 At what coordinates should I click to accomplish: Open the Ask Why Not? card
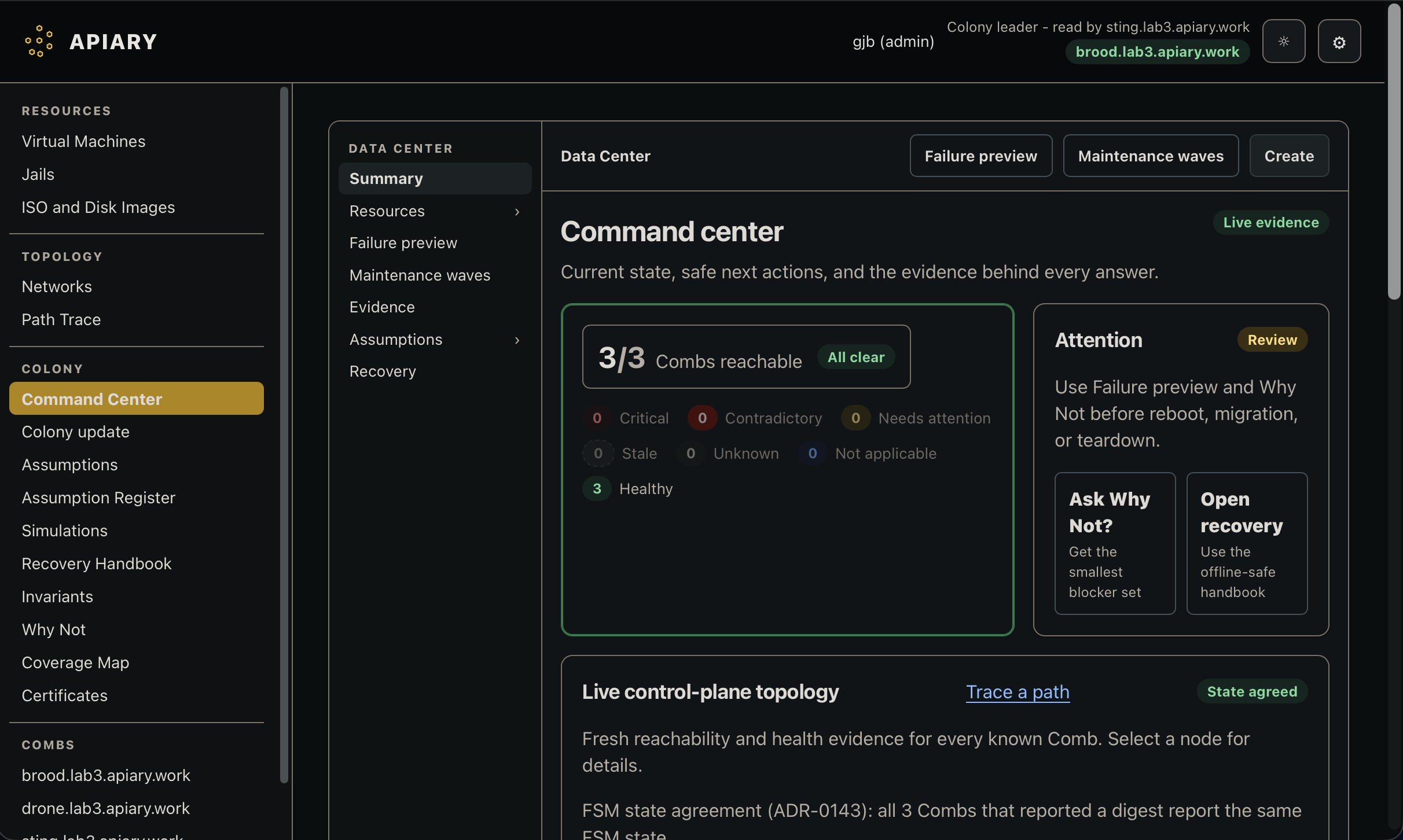click(x=1115, y=543)
